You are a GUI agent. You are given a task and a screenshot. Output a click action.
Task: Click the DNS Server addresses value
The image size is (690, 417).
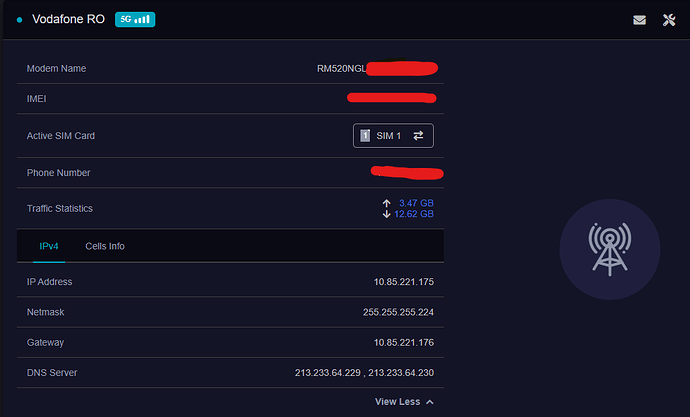tap(364, 373)
